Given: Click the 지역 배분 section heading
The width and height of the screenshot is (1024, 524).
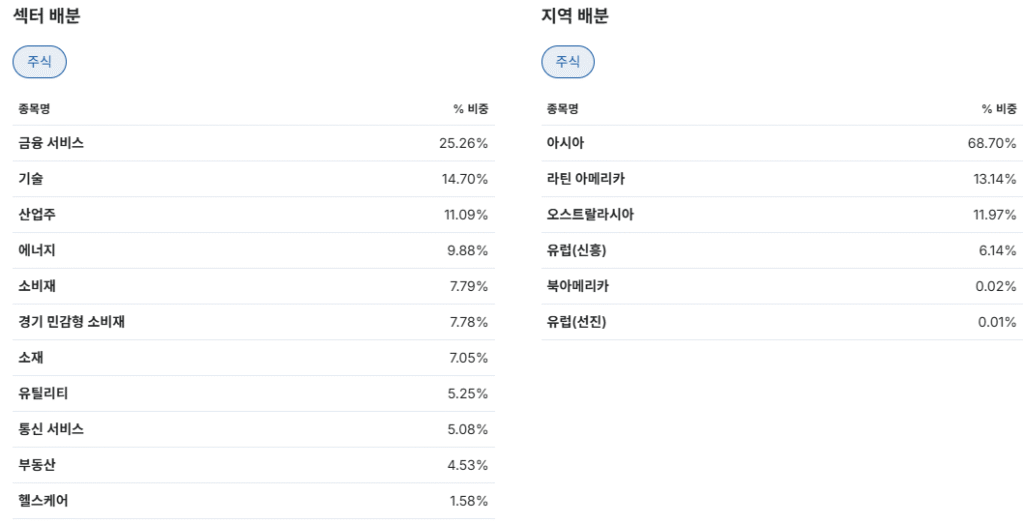Looking at the screenshot, I should [x=575, y=16].
